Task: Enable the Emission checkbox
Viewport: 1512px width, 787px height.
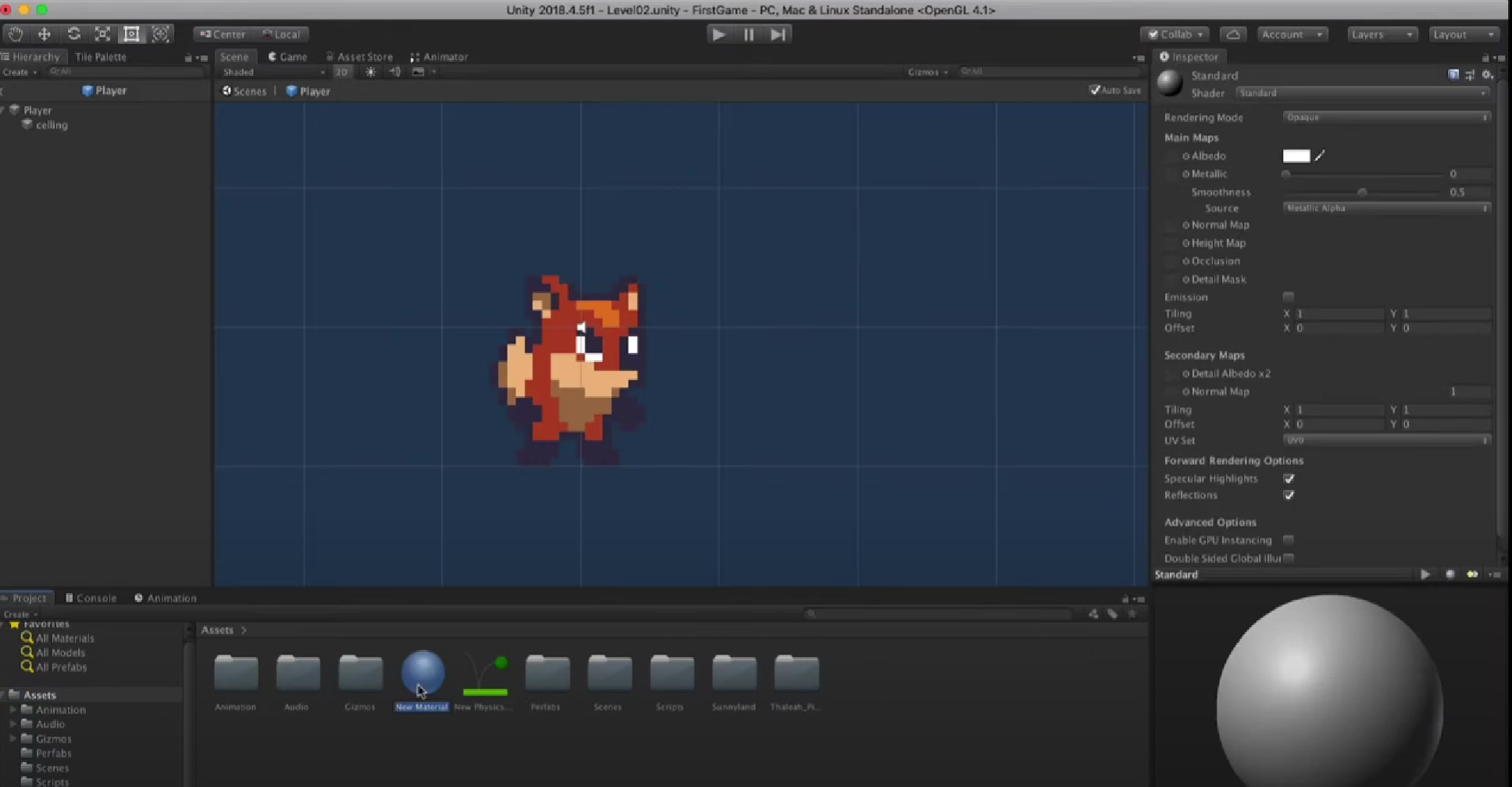Action: point(1289,296)
